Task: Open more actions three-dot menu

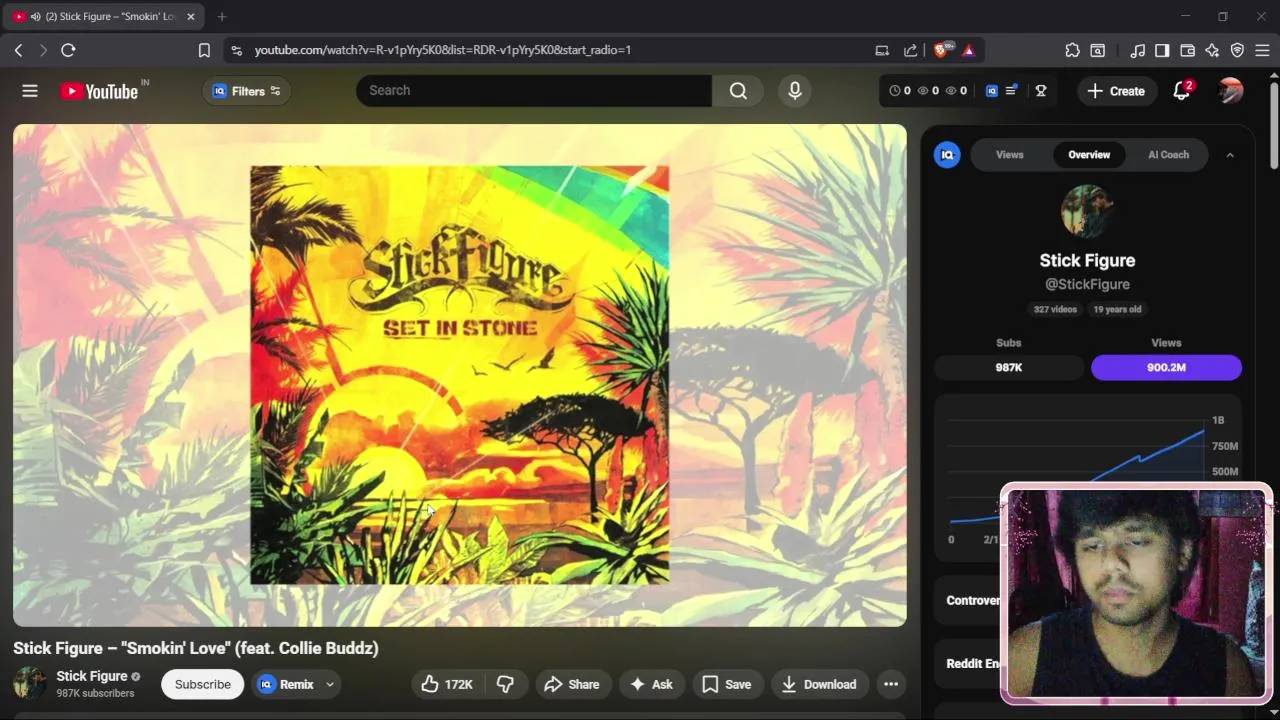Action: [x=891, y=684]
